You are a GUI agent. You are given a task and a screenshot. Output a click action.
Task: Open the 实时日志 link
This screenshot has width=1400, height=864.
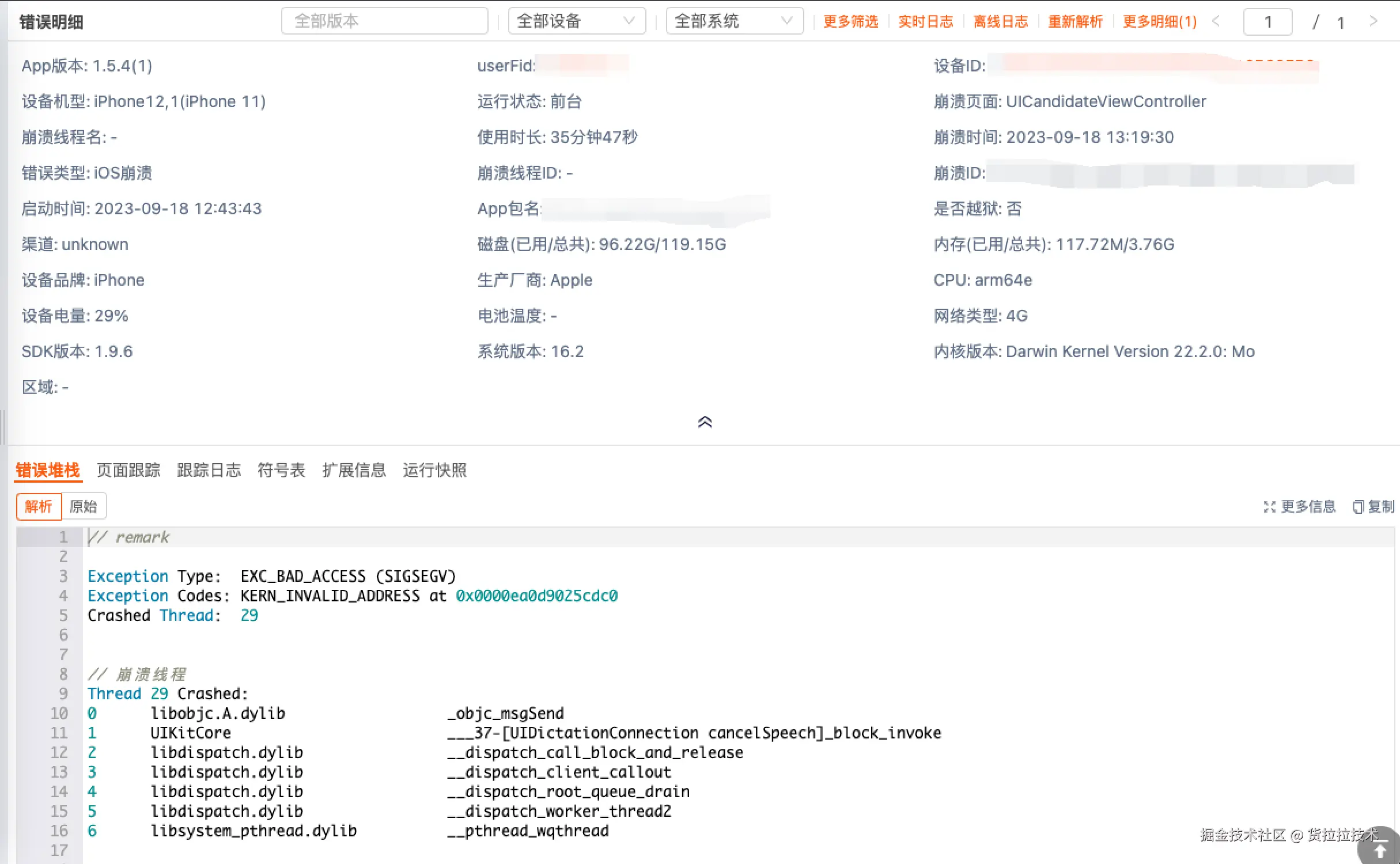point(925,21)
